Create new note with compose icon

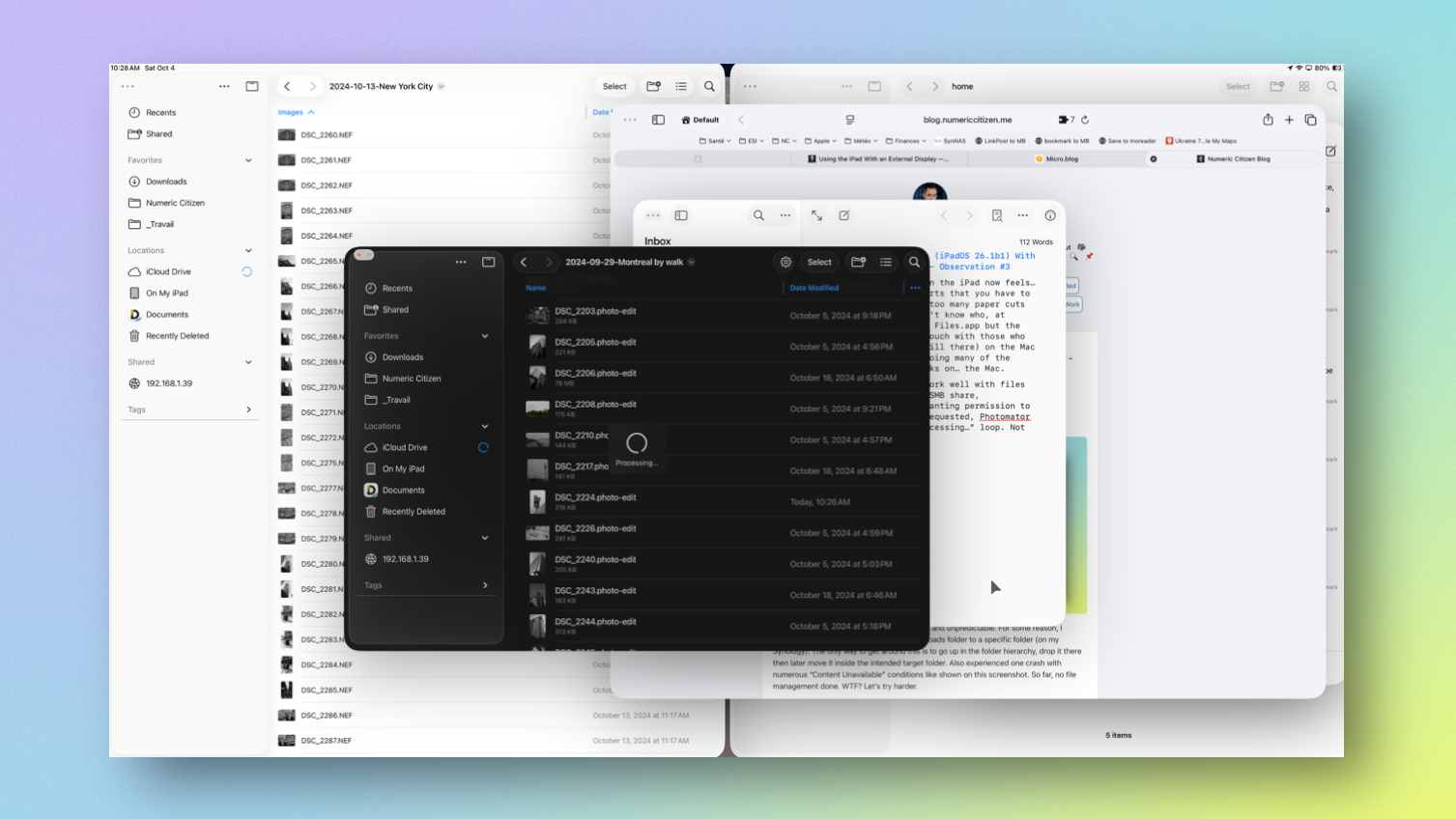pyautogui.click(x=844, y=215)
